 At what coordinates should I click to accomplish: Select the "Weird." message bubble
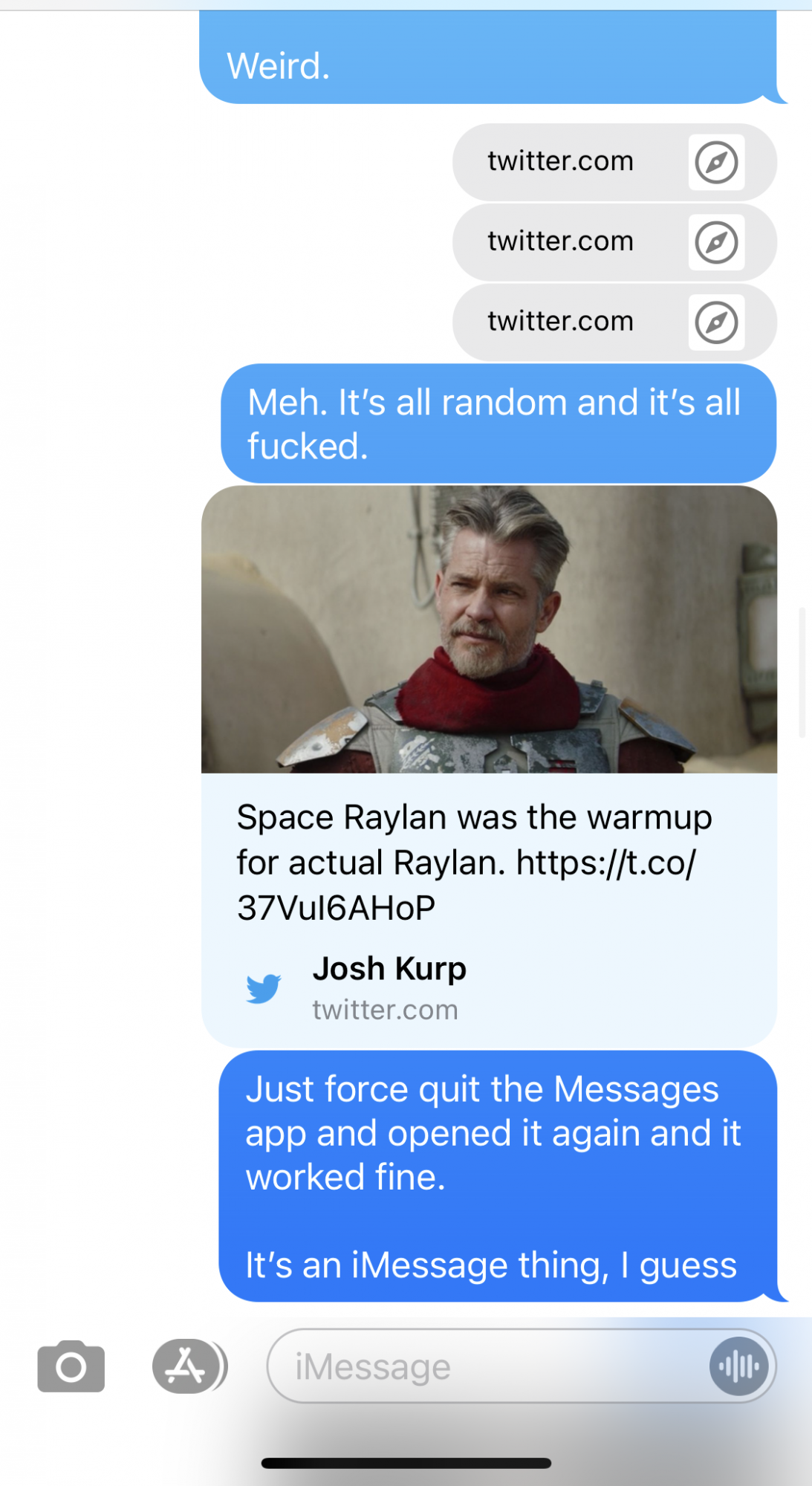(490, 57)
